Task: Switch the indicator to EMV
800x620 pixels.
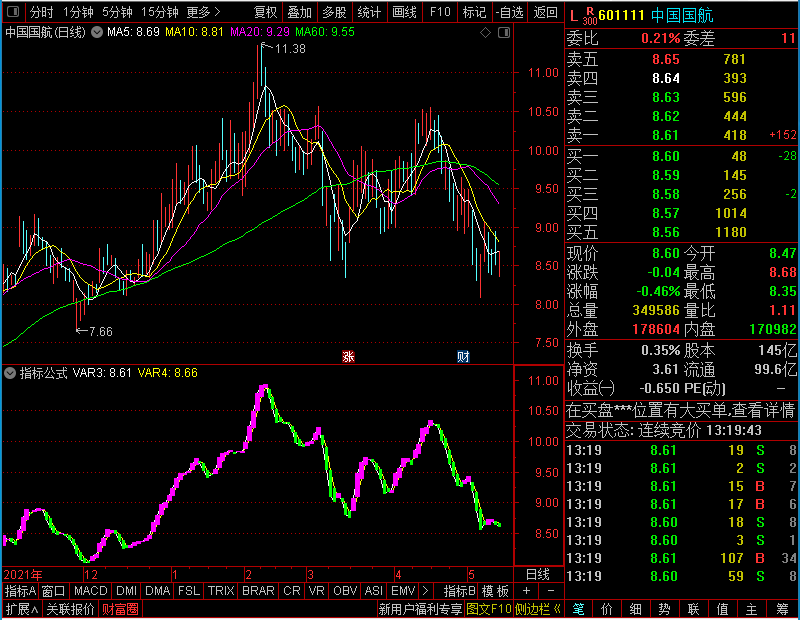Action: point(403,591)
